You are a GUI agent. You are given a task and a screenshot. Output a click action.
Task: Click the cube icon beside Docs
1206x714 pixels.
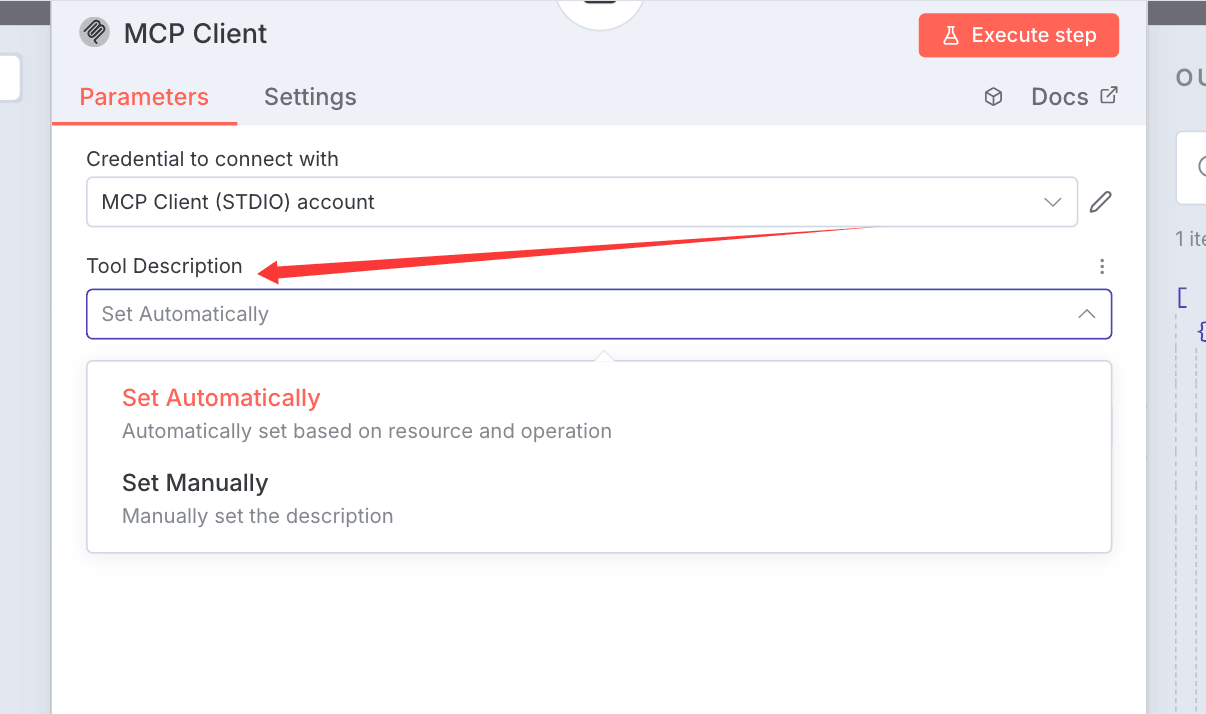(x=993, y=97)
